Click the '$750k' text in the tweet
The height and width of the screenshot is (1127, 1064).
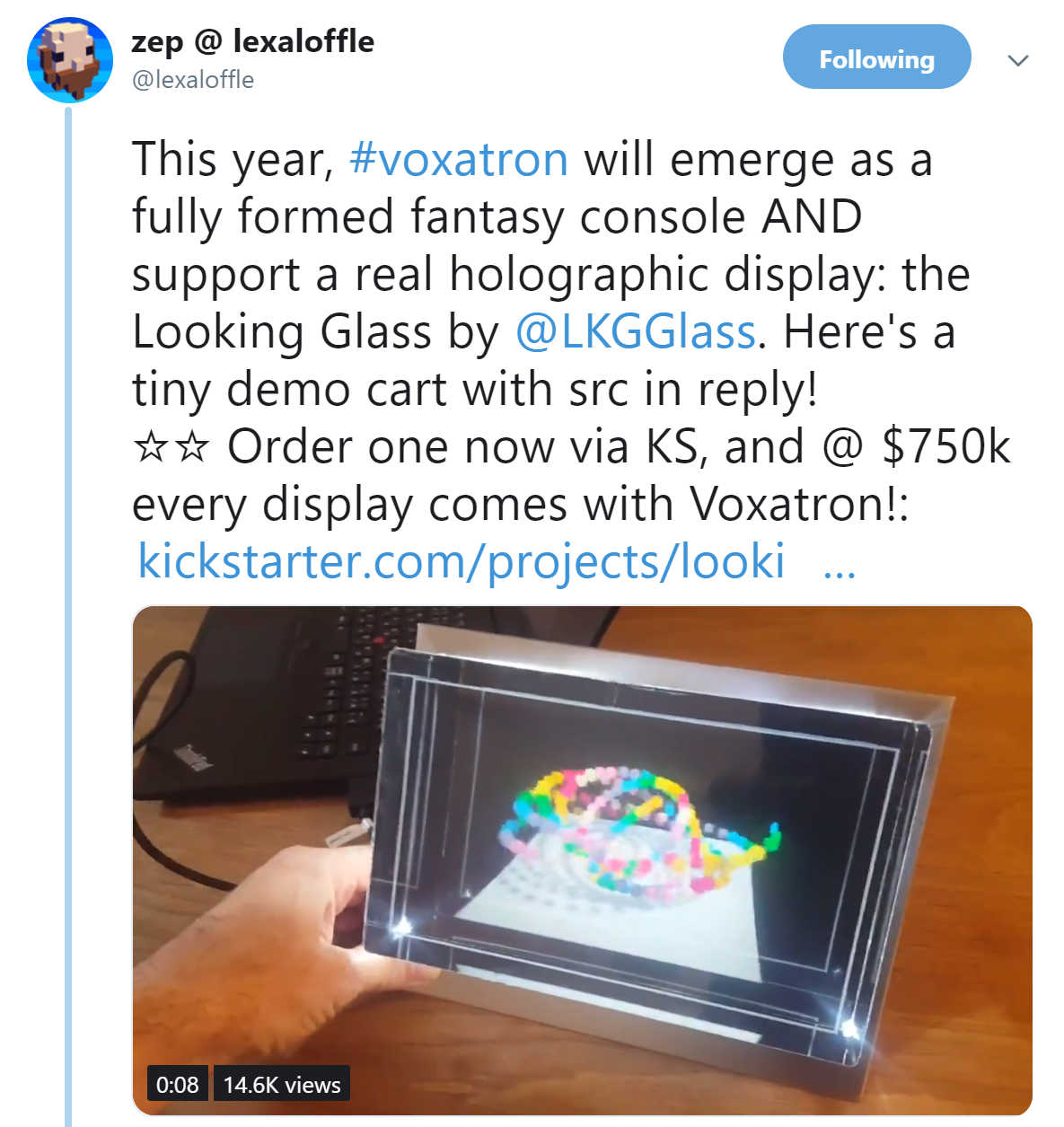[x=946, y=447]
